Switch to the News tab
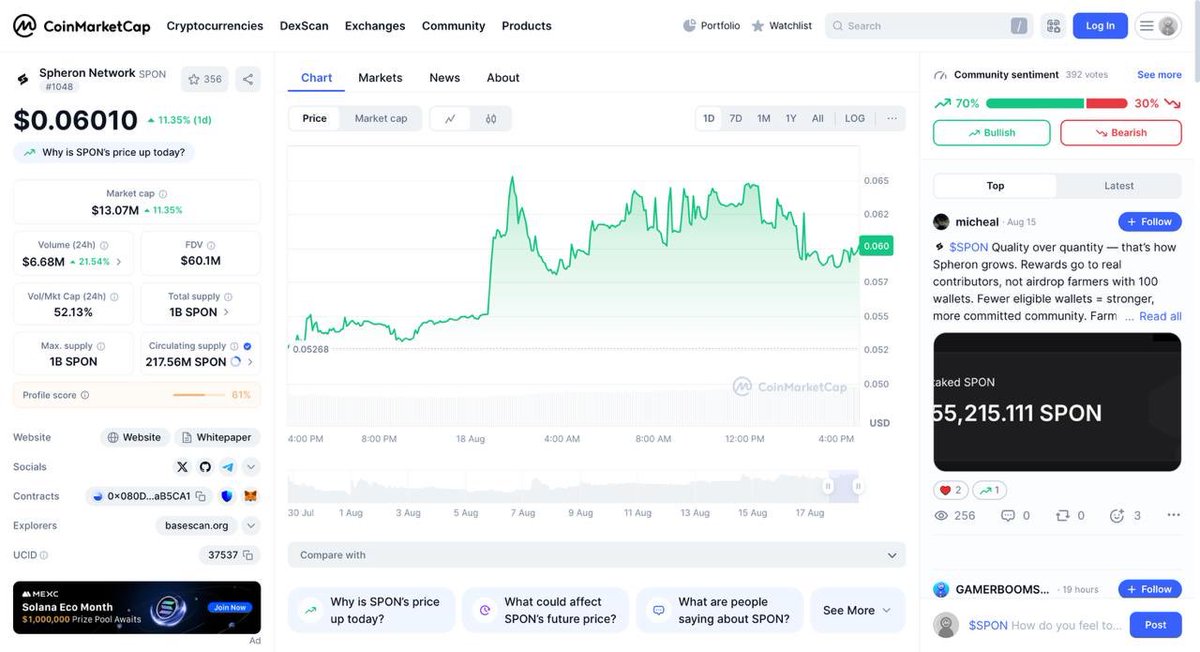The width and height of the screenshot is (1200, 652). pos(445,78)
